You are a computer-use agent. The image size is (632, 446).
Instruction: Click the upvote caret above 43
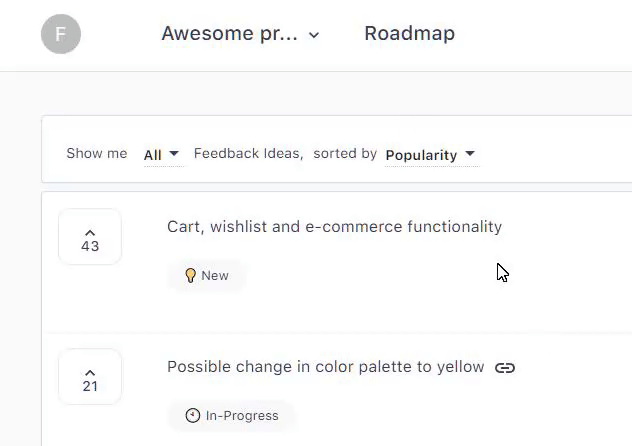[x=90, y=232]
